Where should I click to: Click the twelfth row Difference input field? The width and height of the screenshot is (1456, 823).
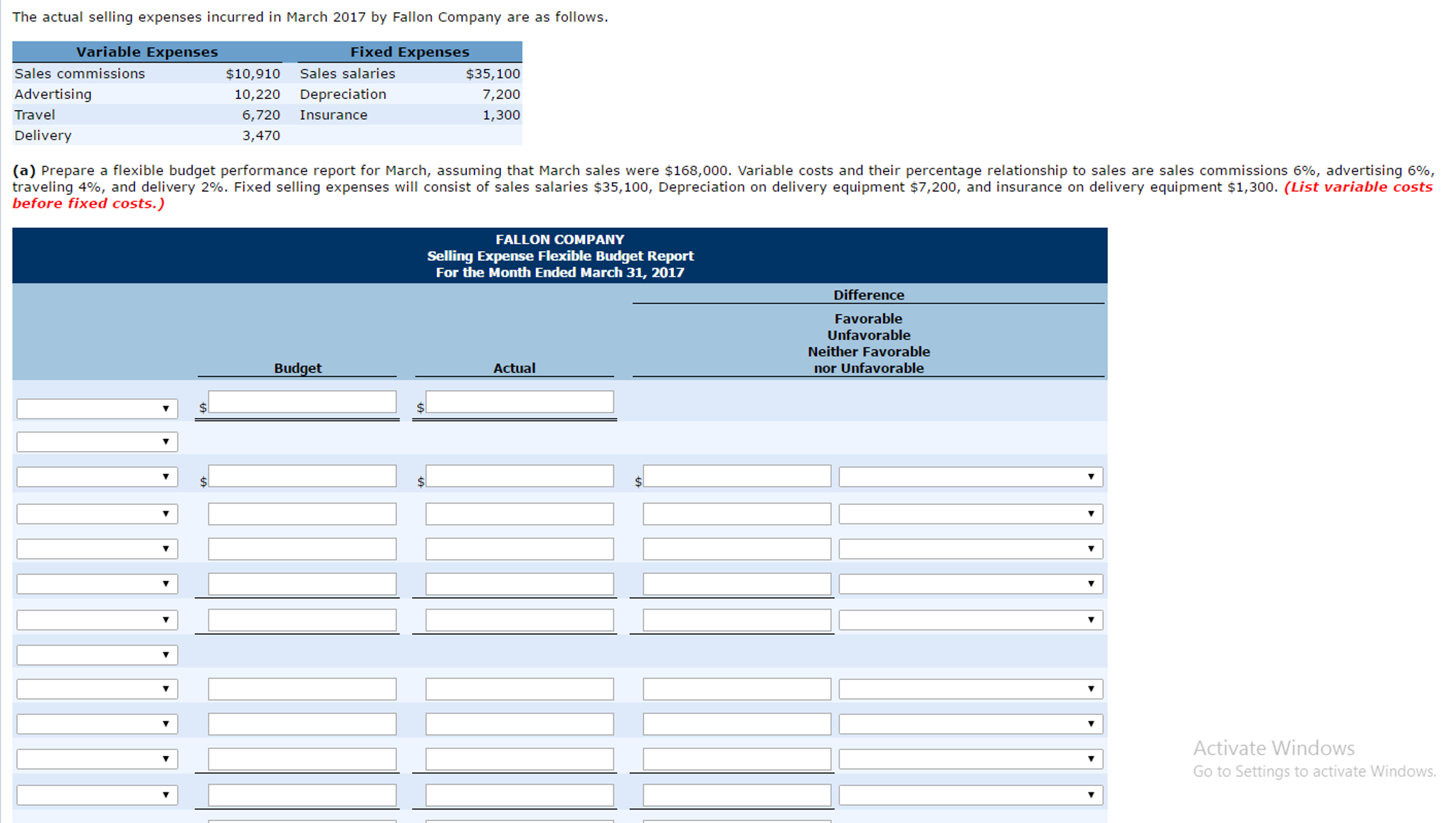[737, 795]
